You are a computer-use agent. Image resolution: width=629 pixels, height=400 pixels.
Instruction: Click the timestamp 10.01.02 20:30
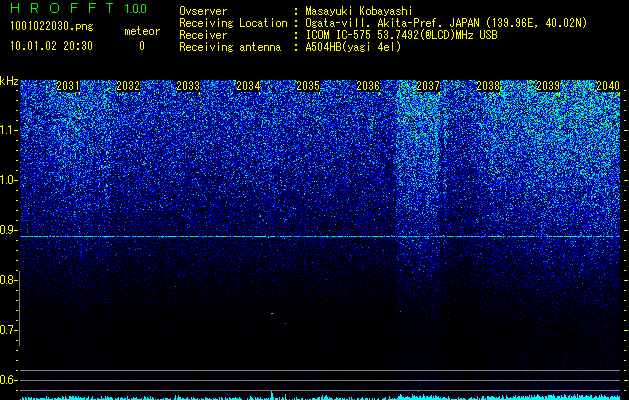click(x=51, y=46)
